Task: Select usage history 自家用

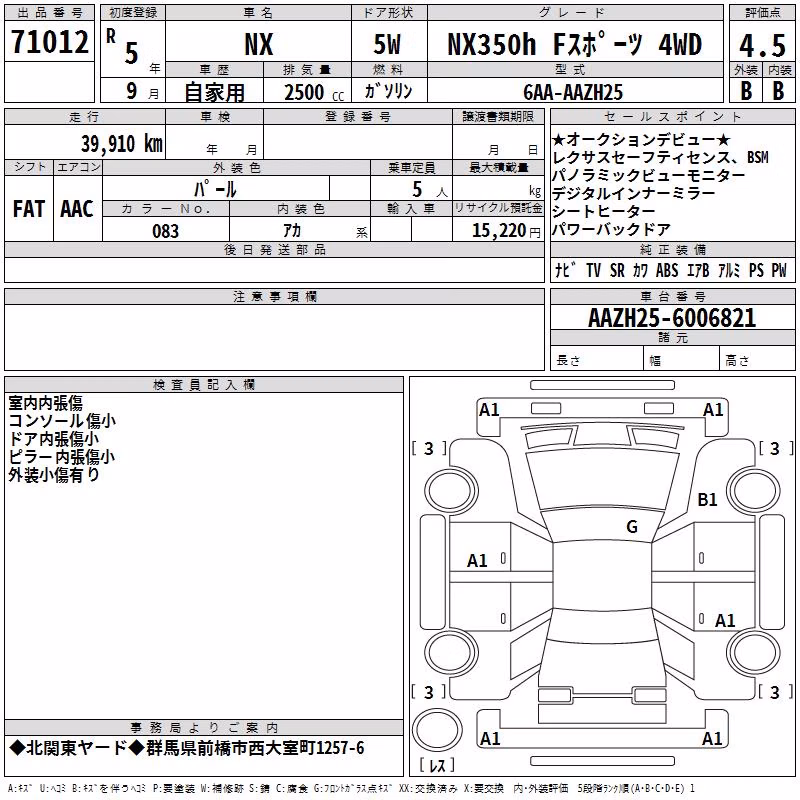Action: tap(214, 92)
